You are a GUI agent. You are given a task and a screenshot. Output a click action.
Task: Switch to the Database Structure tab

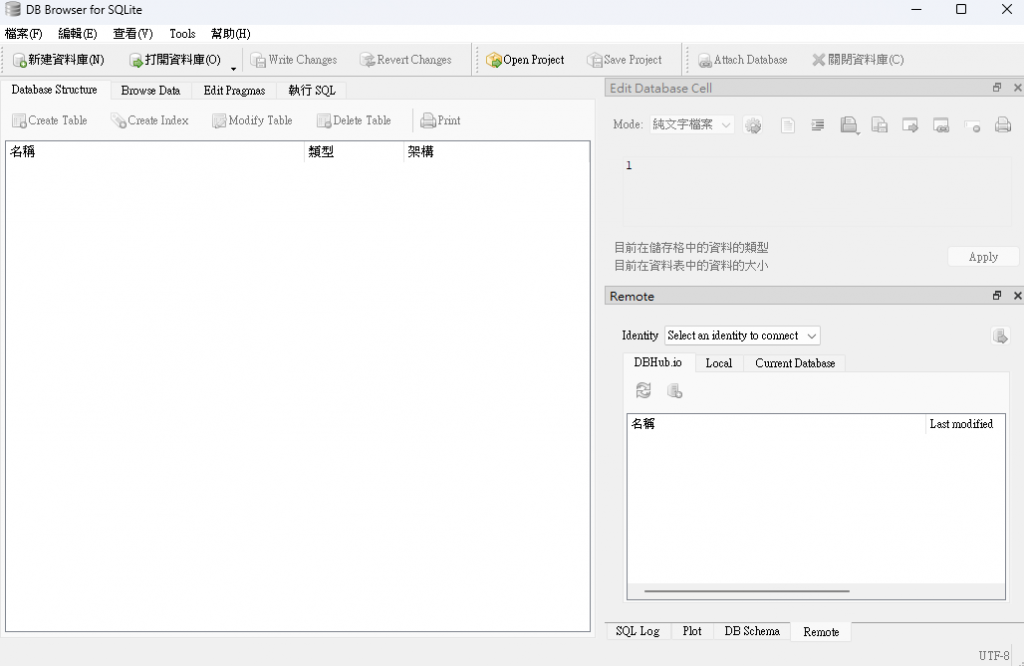click(54, 90)
